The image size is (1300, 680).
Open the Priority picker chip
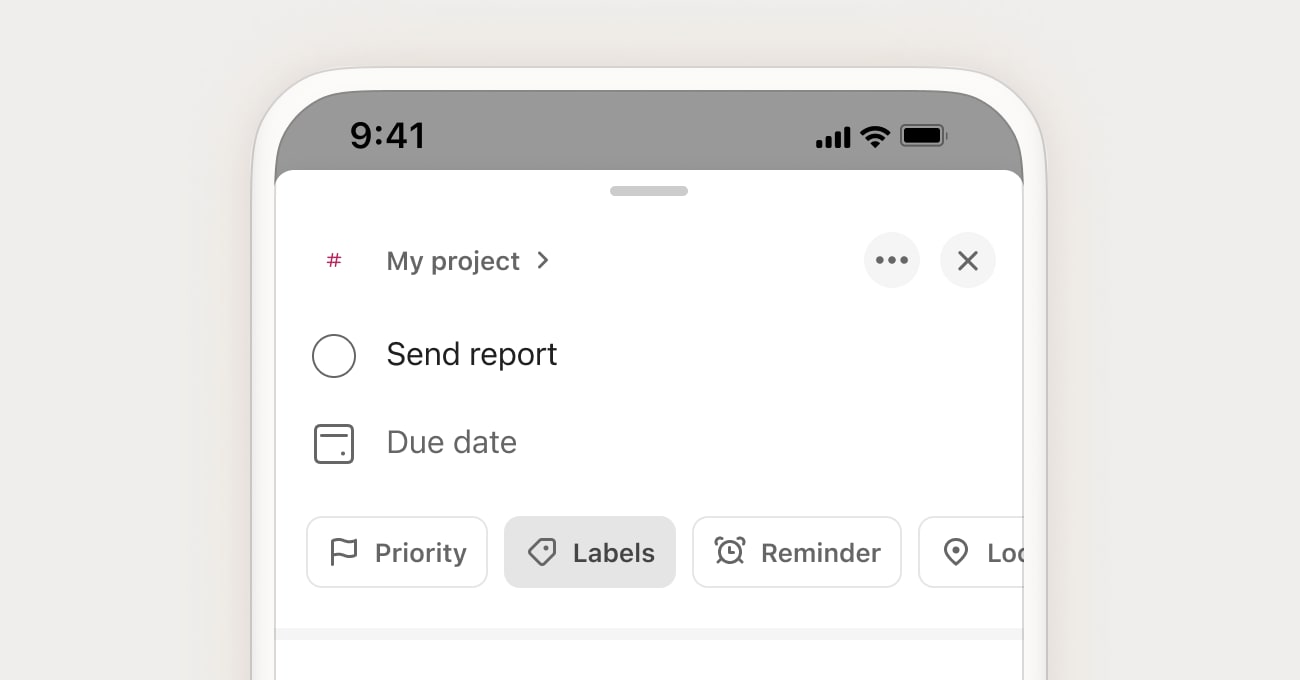(x=397, y=552)
